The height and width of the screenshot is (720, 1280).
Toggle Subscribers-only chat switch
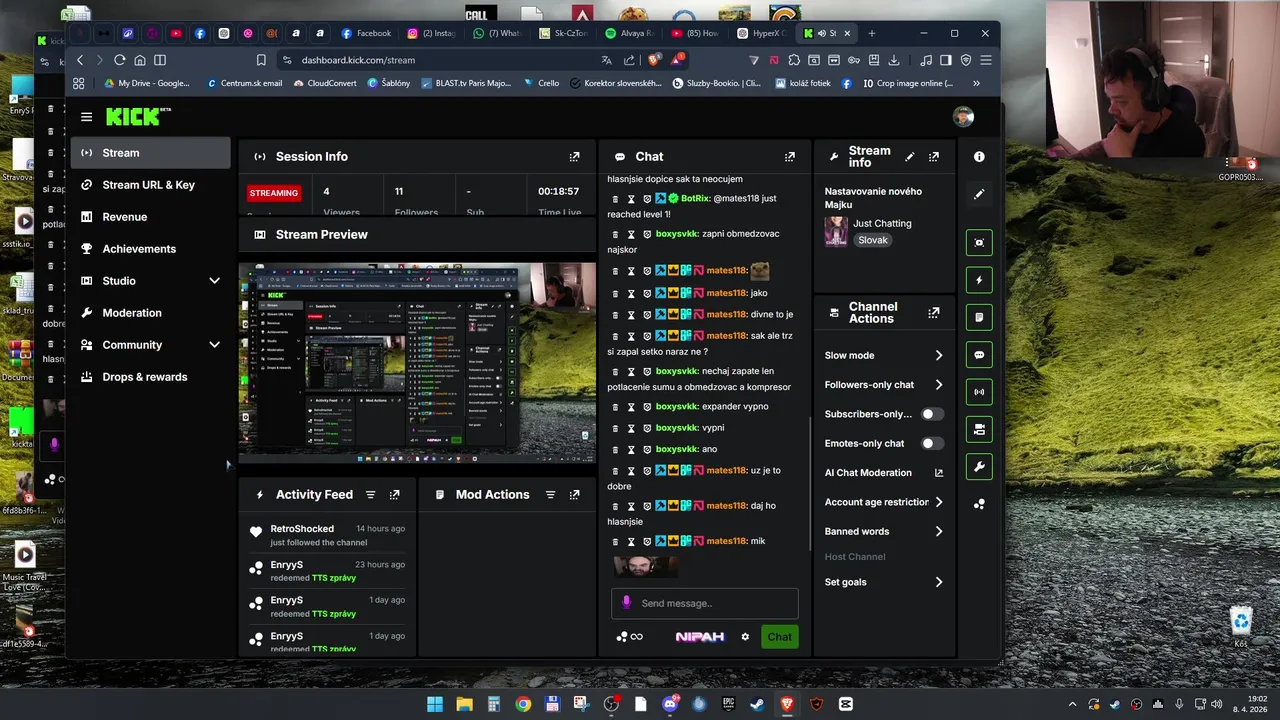click(x=931, y=414)
